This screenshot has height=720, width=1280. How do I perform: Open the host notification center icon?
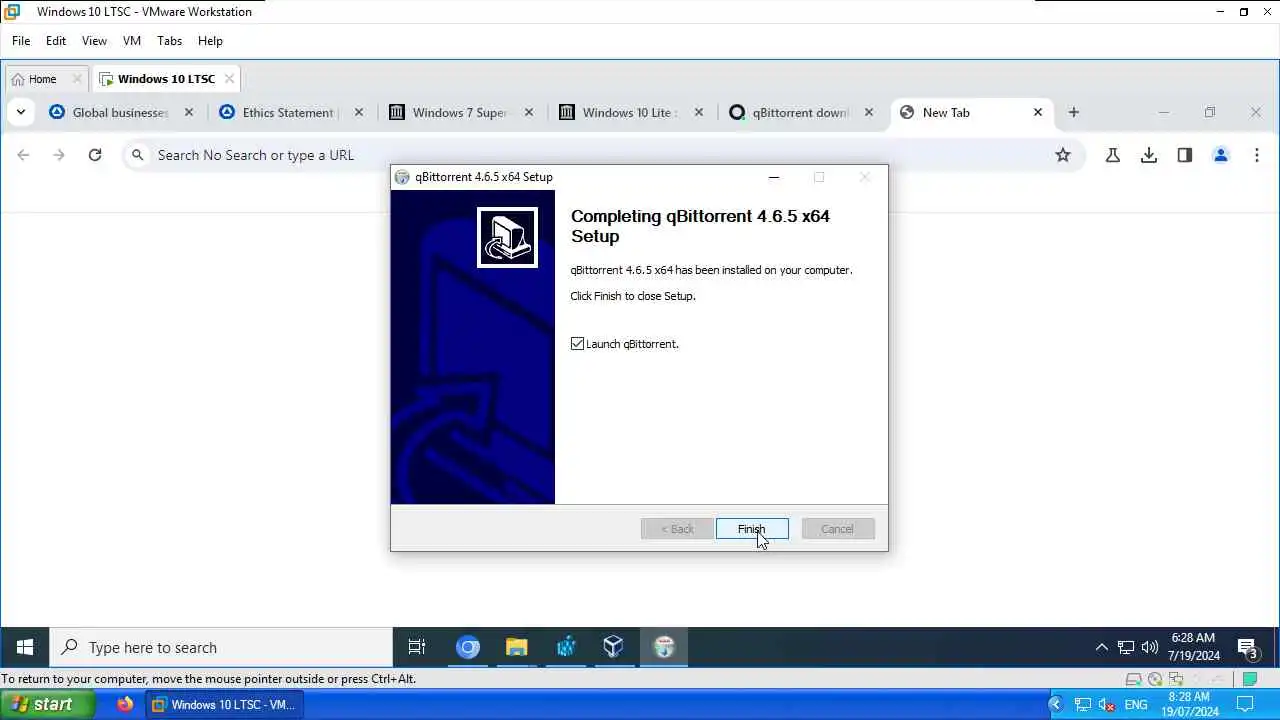pos(1246,705)
